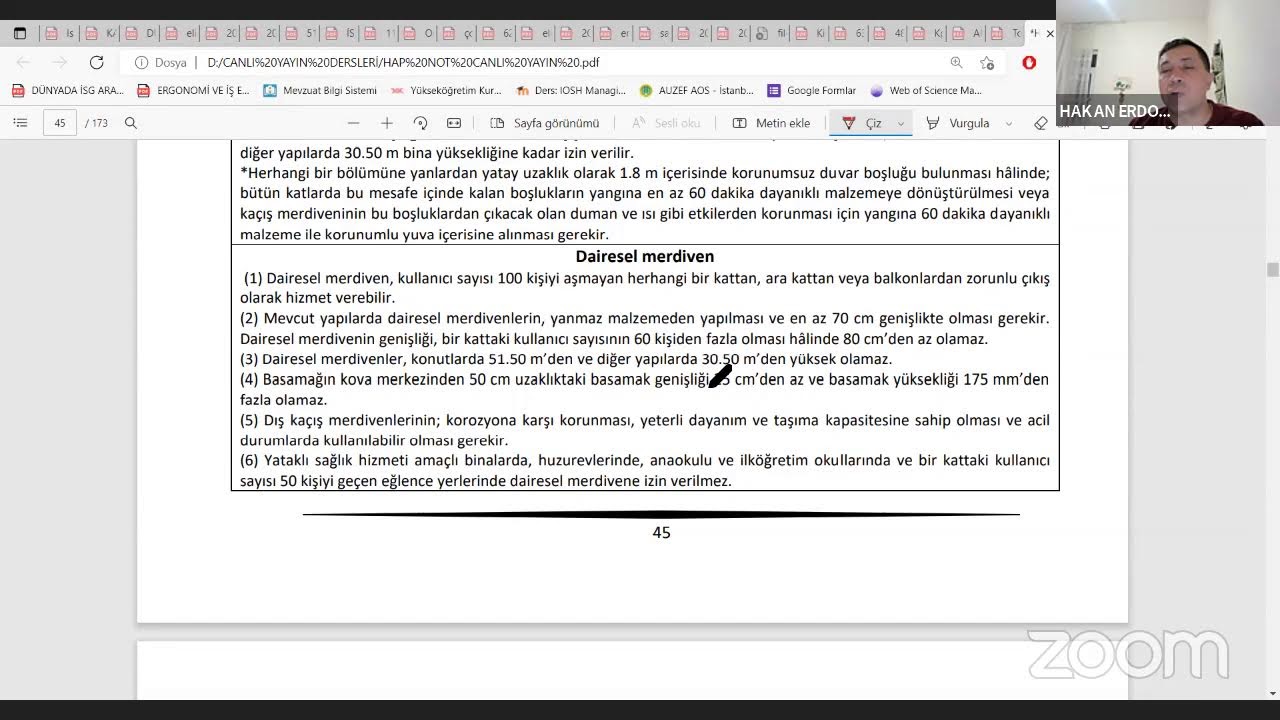1280x720 pixels.
Task: Expand the Çiz pen options dropdown
Action: [901, 123]
